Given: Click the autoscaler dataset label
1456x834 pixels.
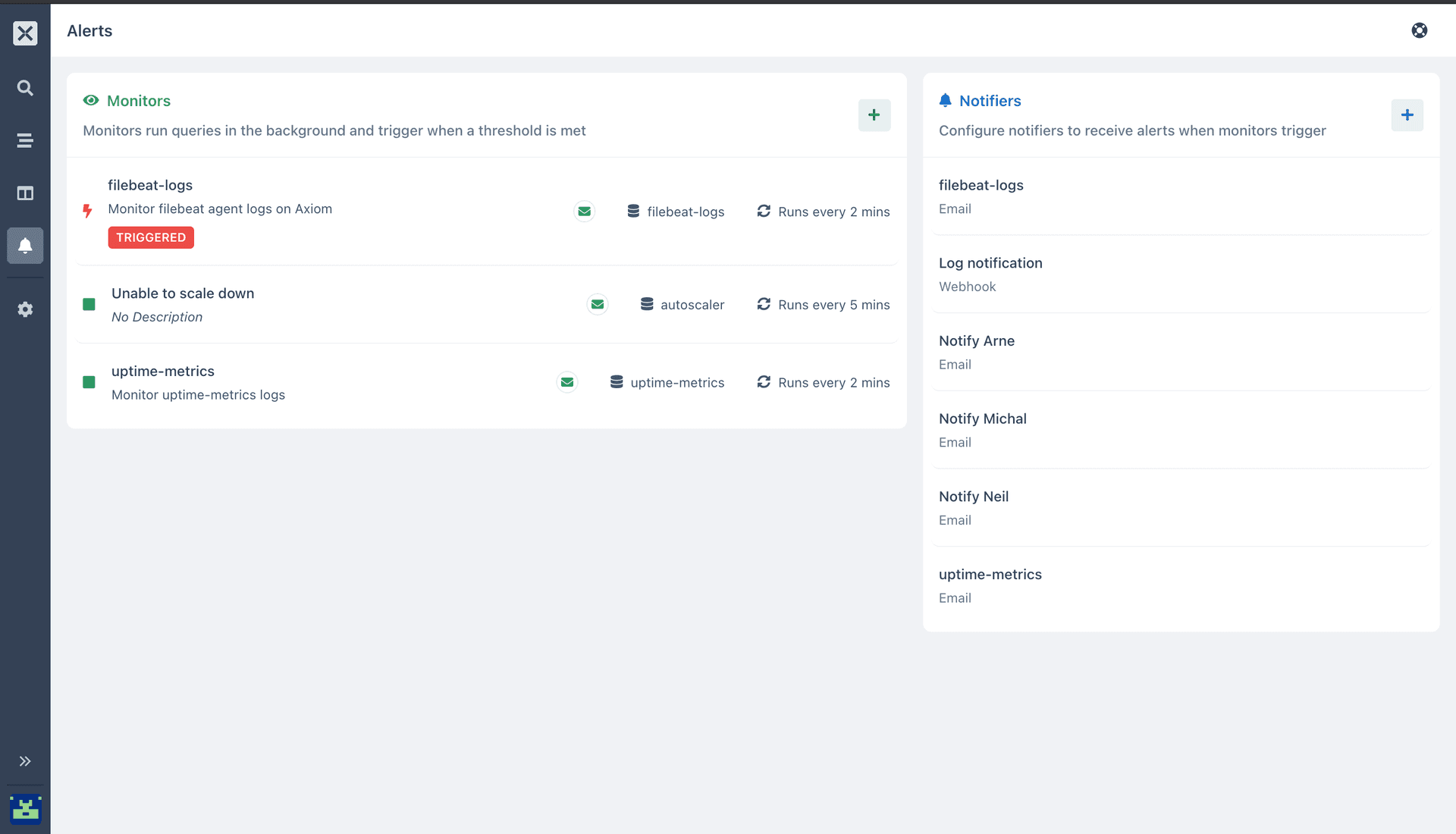Looking at the screenshot, I should click(692, 305).
